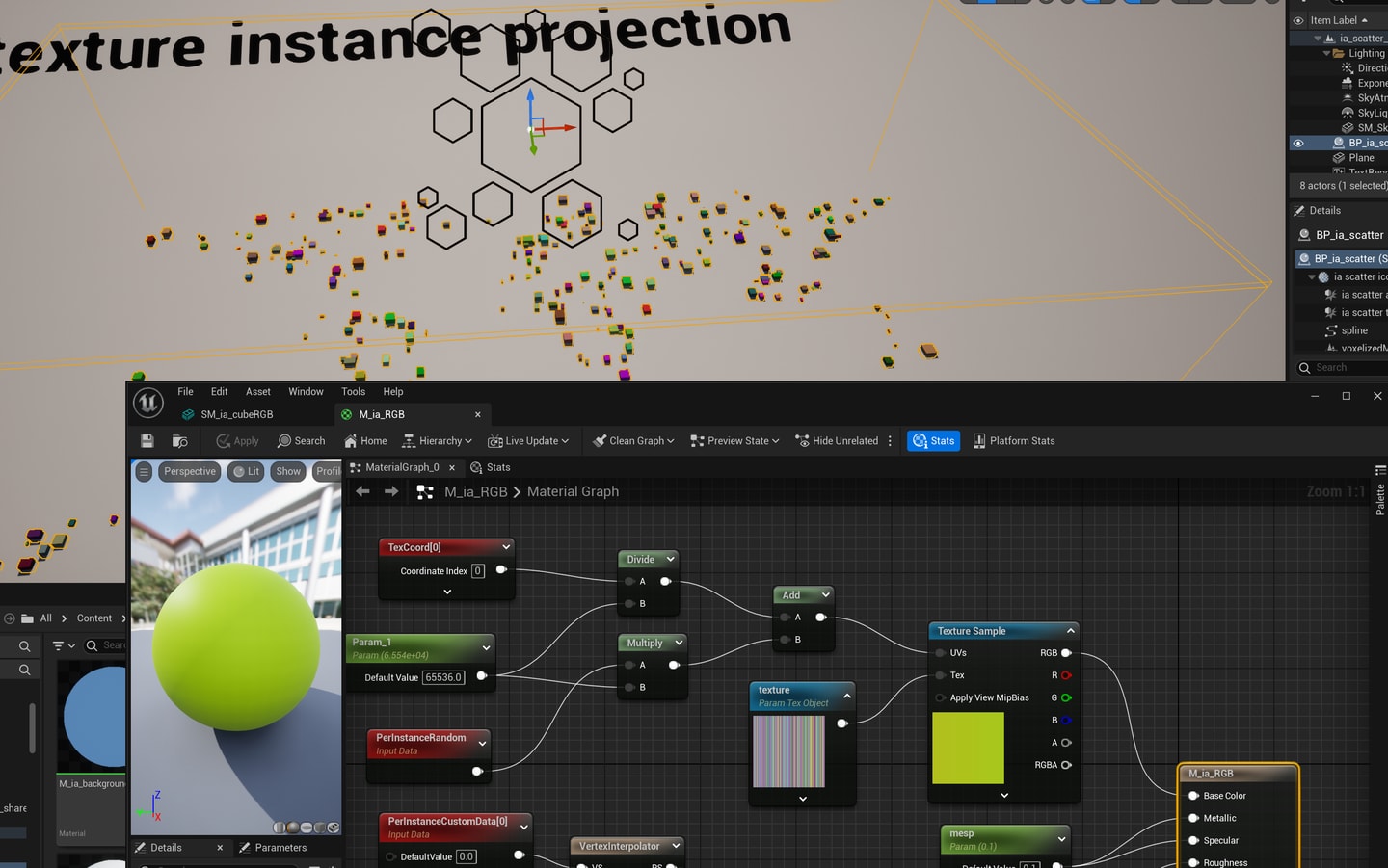Toggle Platform Stats

tap(1014, 441)
